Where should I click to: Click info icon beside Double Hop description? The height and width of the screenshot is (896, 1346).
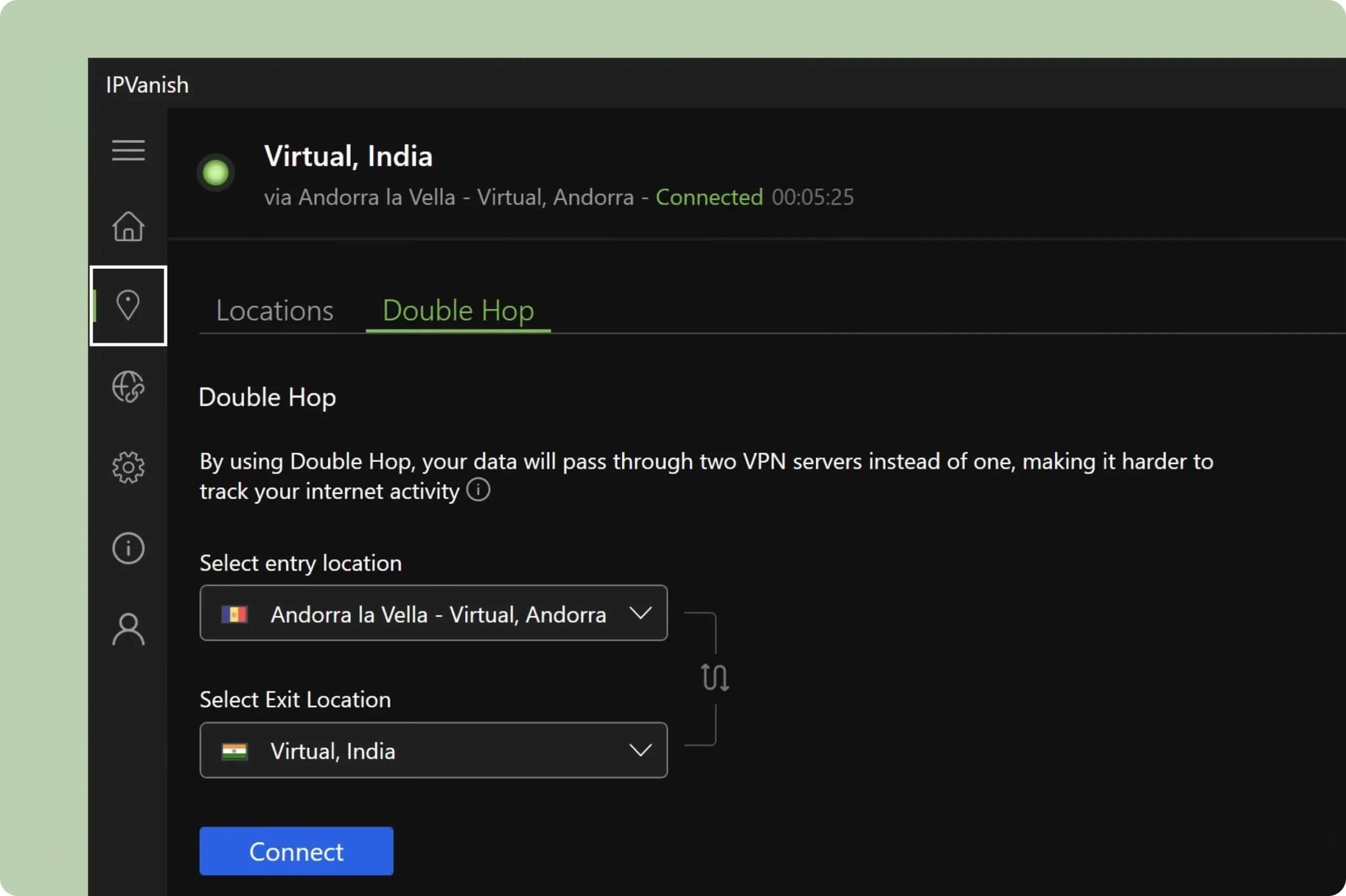tap(478, 490)
